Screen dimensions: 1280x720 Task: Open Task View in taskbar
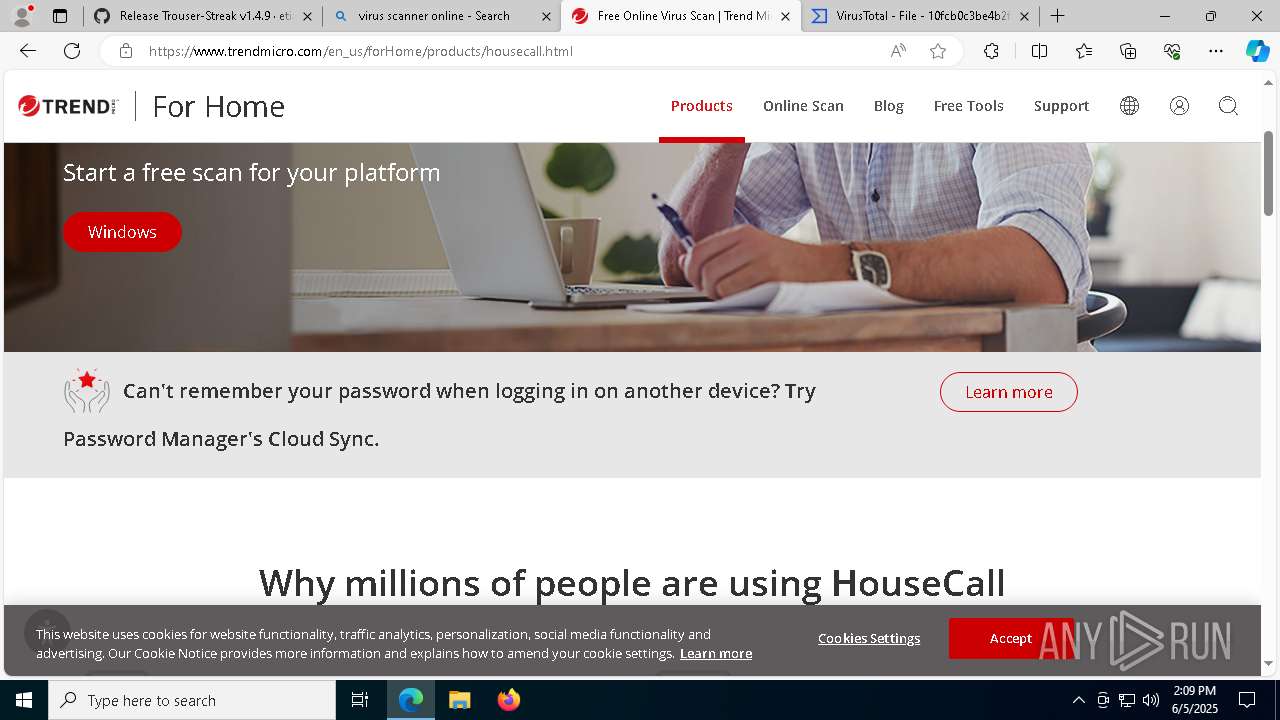pos(360,700)
